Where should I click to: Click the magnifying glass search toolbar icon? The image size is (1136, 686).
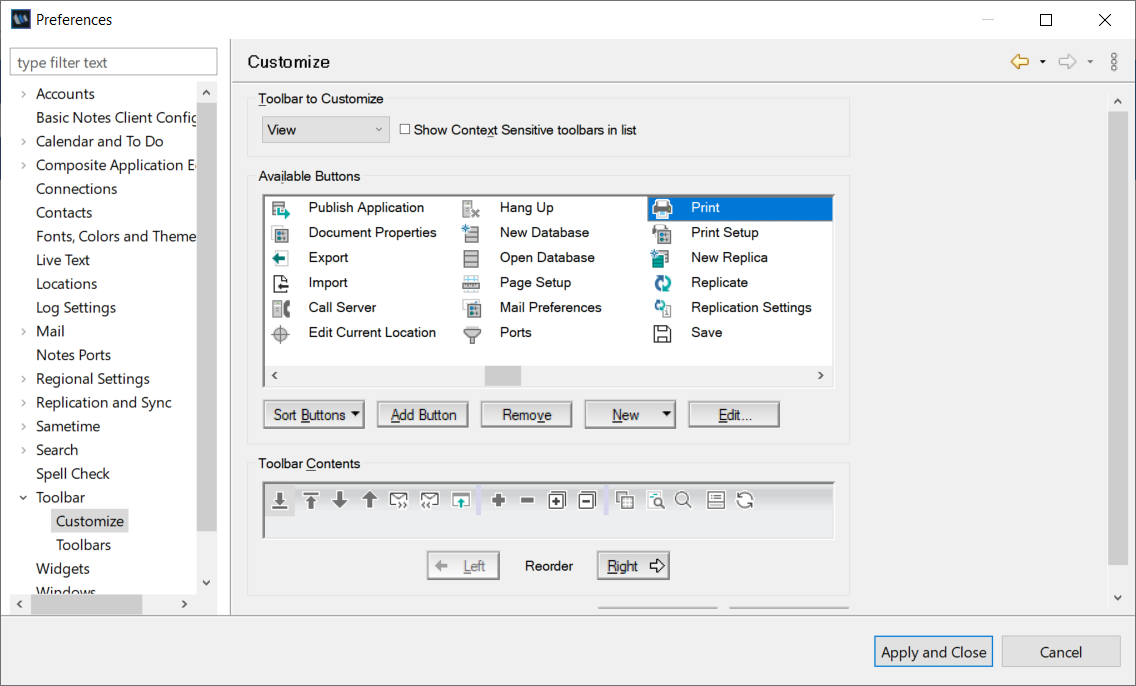683,500
